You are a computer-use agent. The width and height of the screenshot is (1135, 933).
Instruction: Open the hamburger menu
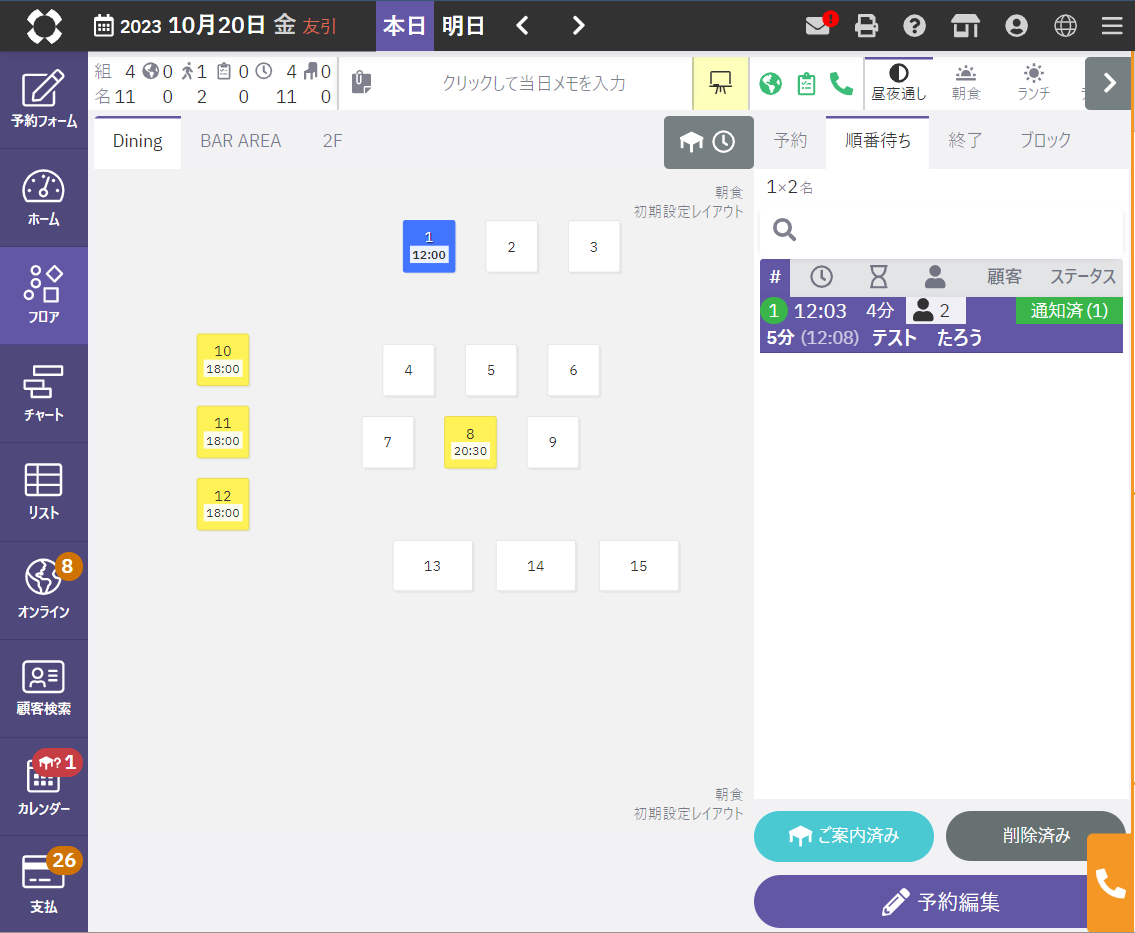(1111, 26)
